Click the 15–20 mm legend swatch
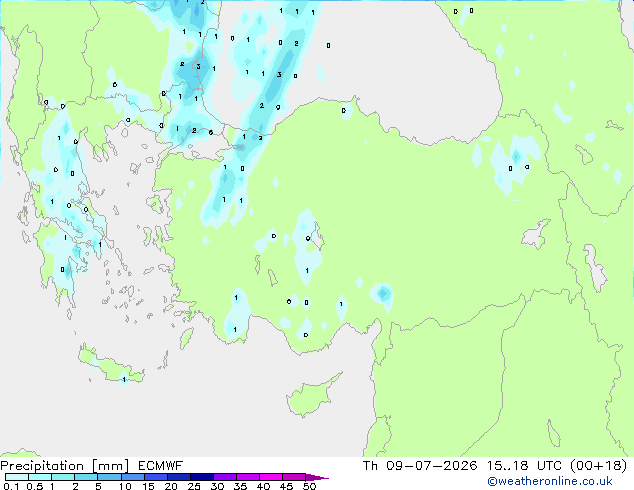 [156, 477]
